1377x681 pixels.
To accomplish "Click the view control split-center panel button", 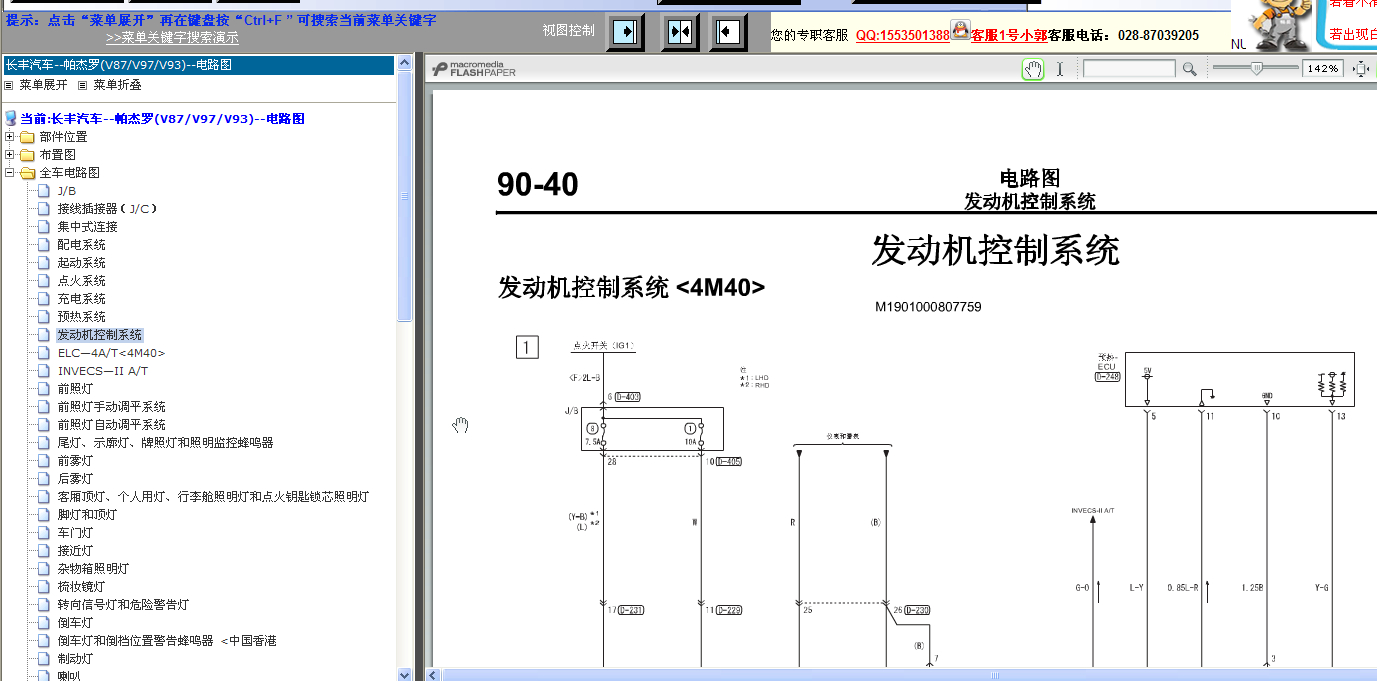I will (x=680, y=32).
